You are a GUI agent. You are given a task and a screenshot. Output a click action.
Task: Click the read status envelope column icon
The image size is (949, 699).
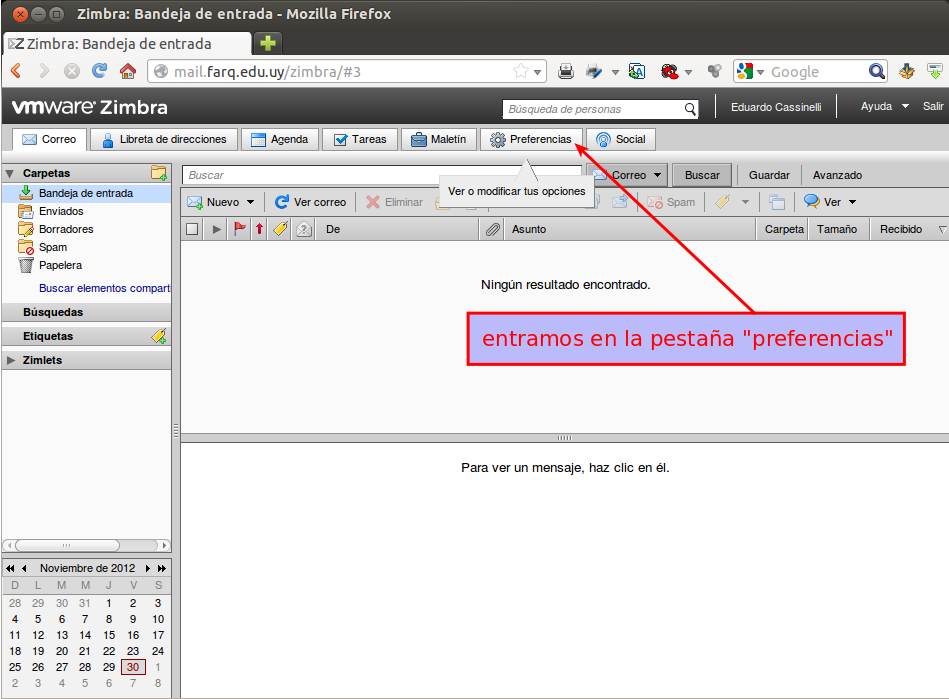304,229
